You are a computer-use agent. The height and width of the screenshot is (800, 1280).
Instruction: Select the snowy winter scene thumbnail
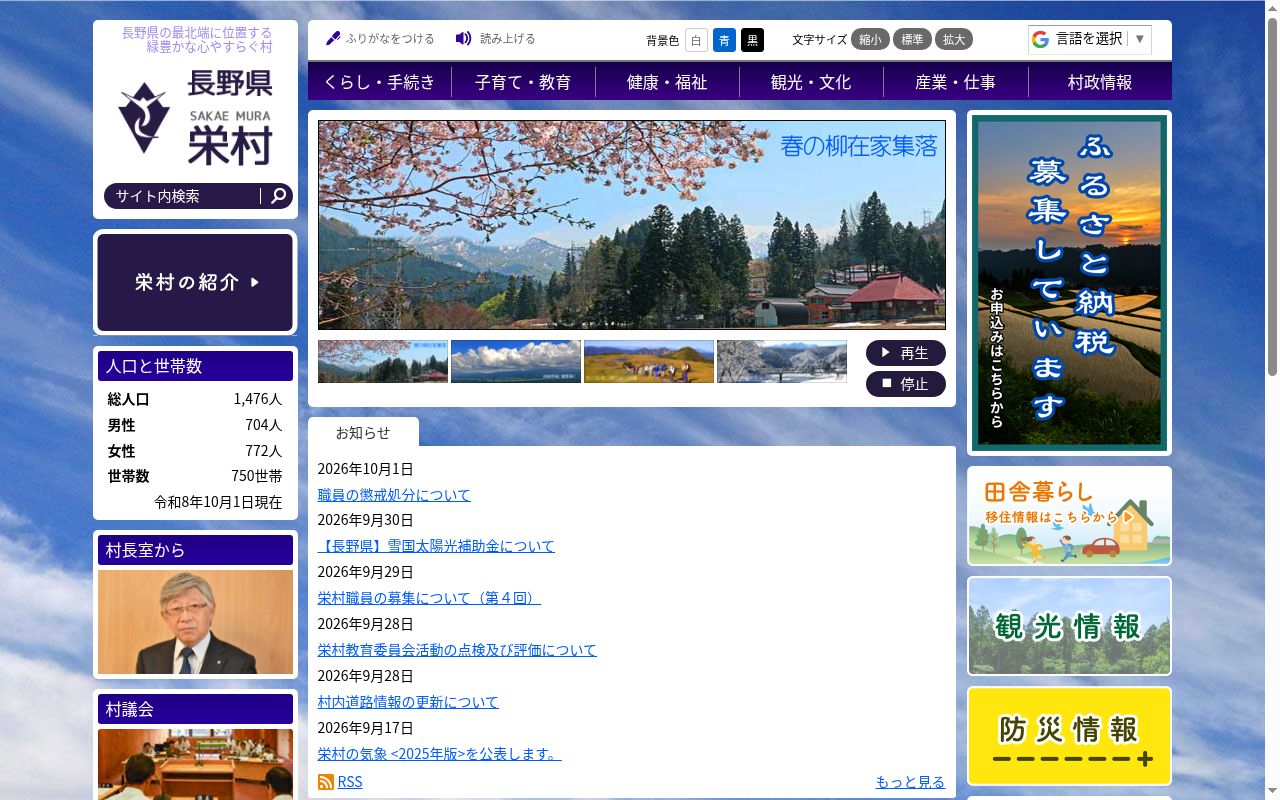coord(782,361)
